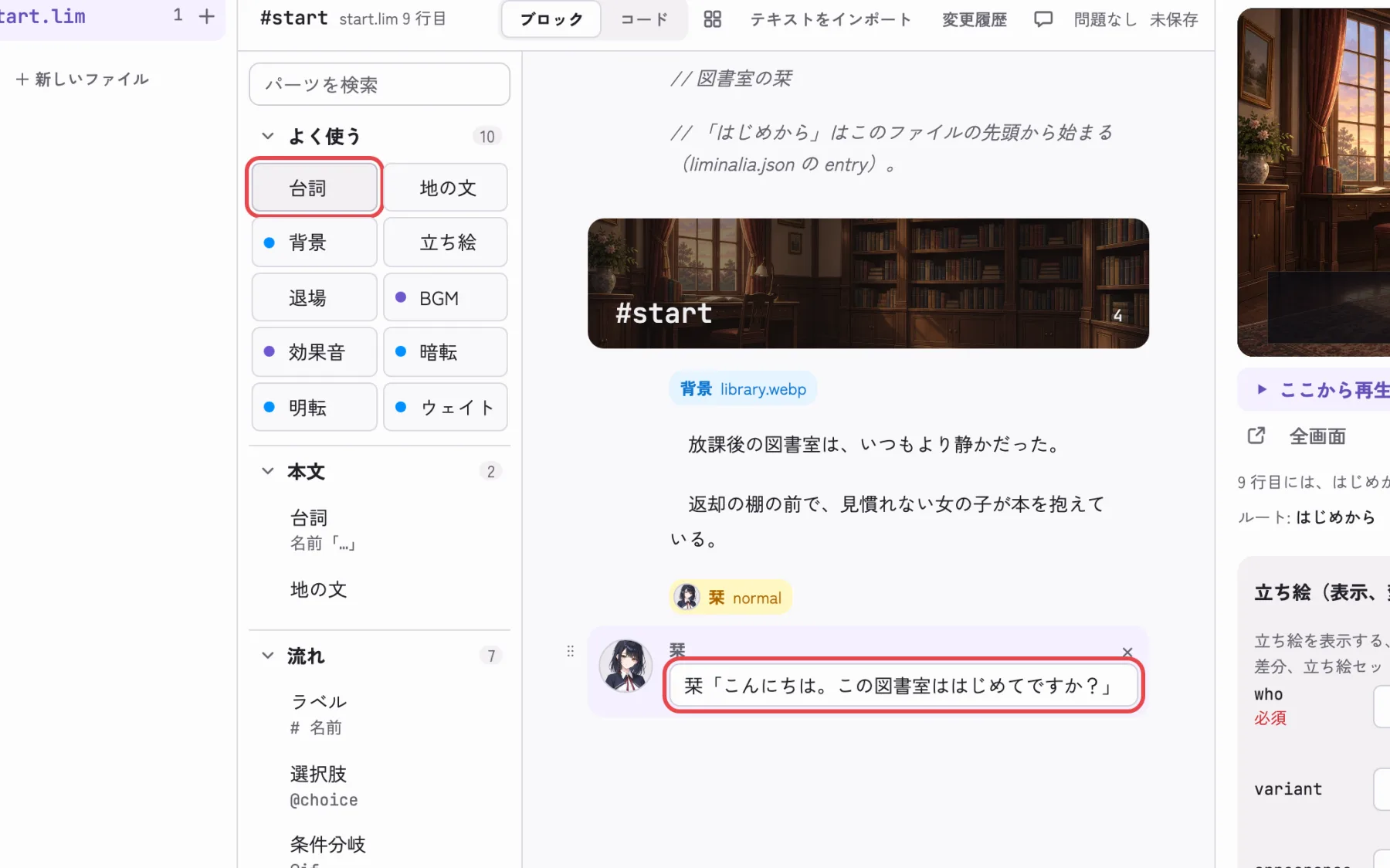This screenshot has width=1390, height=868.
Task: Insert 明転 part button
Action: click(314, 407)
